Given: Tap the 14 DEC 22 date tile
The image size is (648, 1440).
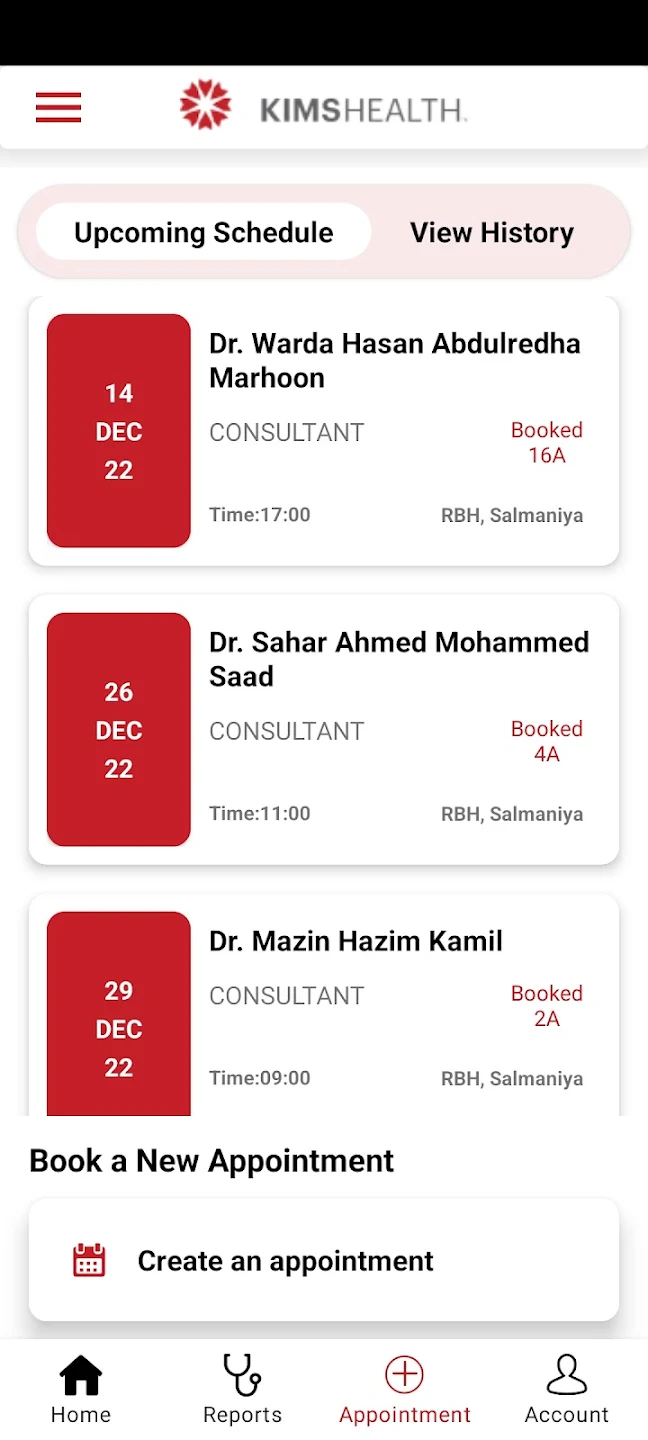Looking at the screenshot, I should pos(119,431).
